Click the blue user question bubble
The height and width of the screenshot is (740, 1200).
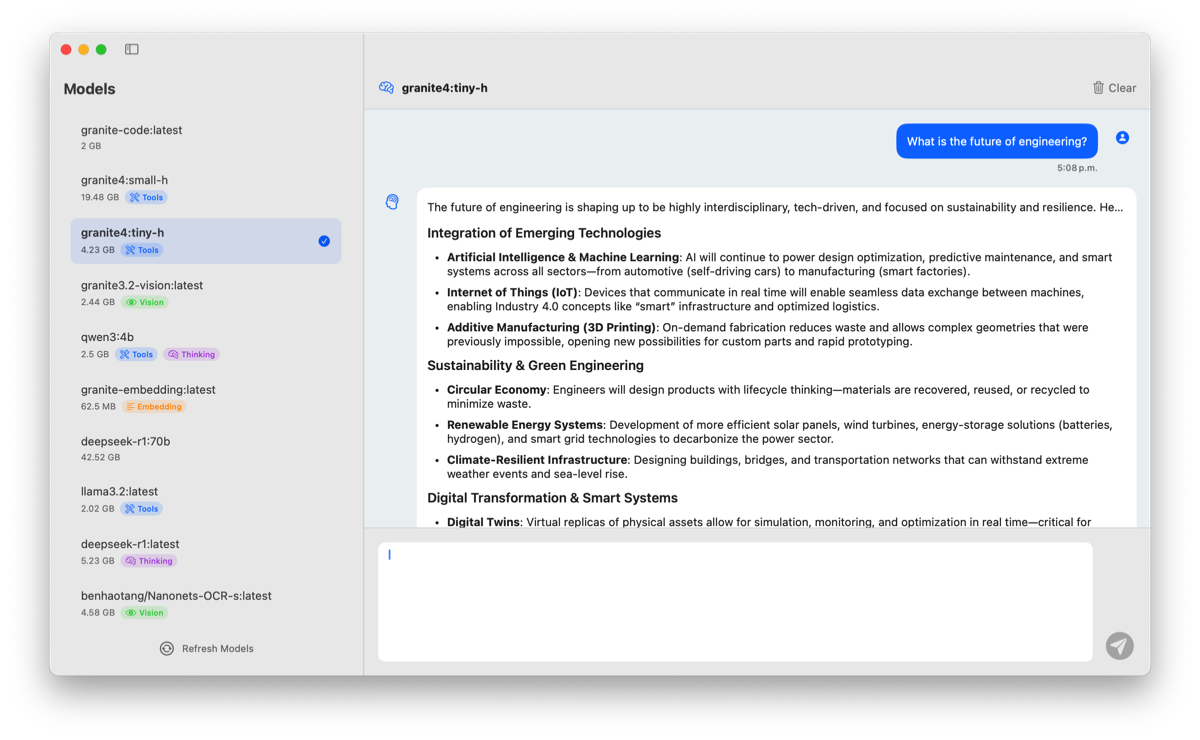(x=996, y=142)
